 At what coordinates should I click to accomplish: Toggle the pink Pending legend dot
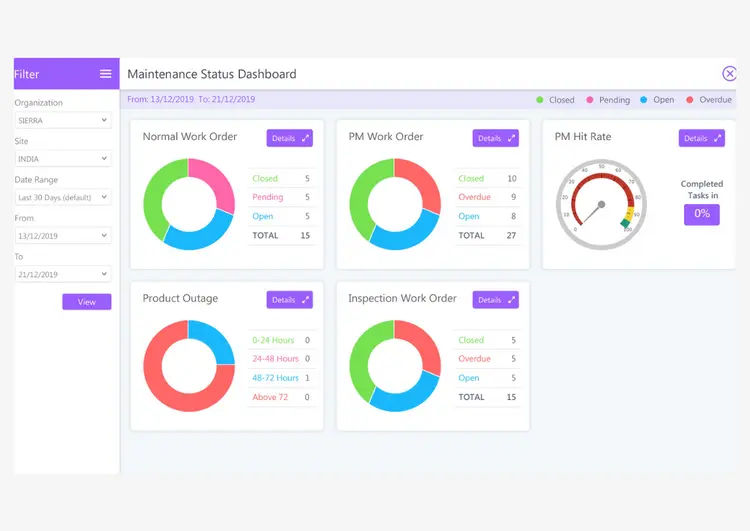tap(590, 100)
